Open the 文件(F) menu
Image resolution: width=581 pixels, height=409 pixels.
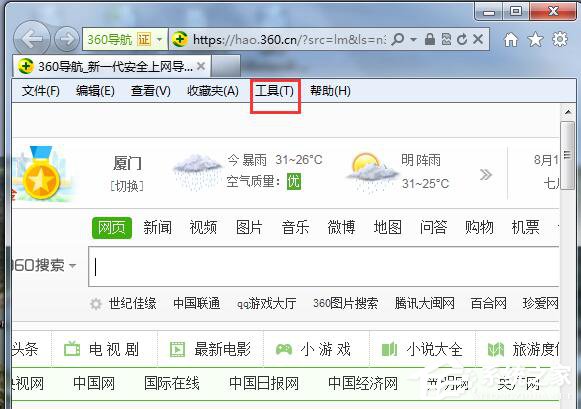point(41,91)
